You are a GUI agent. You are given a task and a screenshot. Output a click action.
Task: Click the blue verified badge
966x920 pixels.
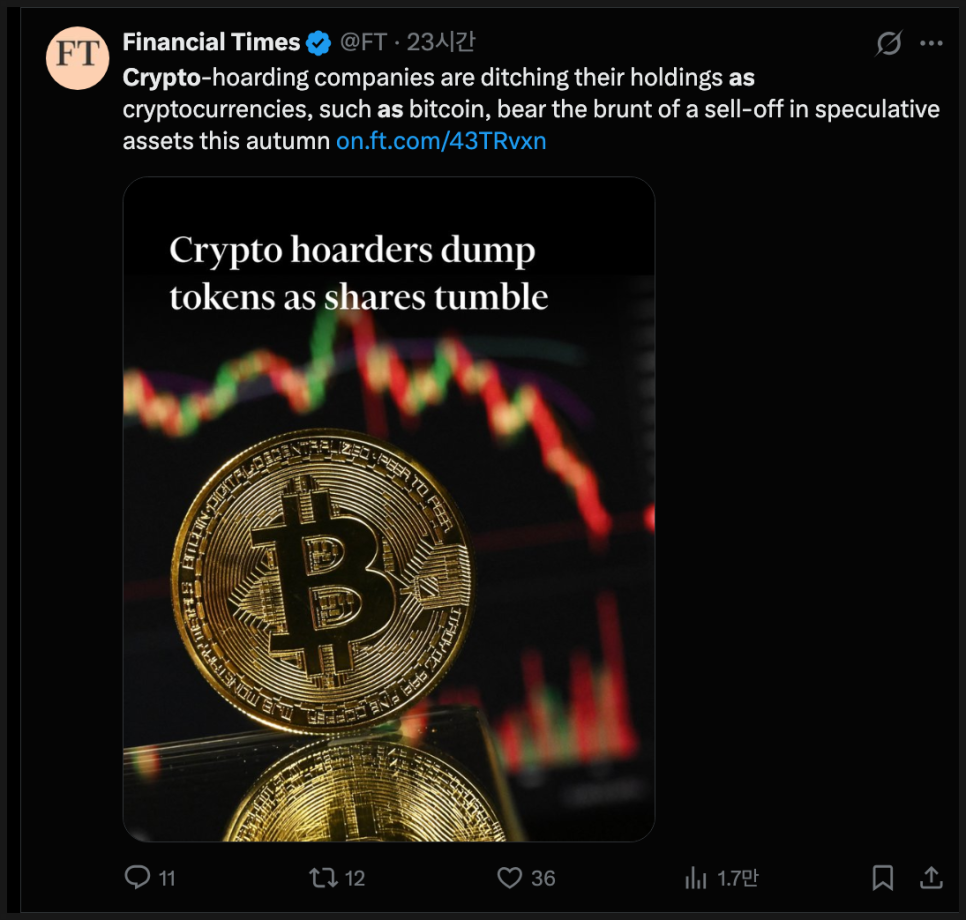click(x=319, y=42)
